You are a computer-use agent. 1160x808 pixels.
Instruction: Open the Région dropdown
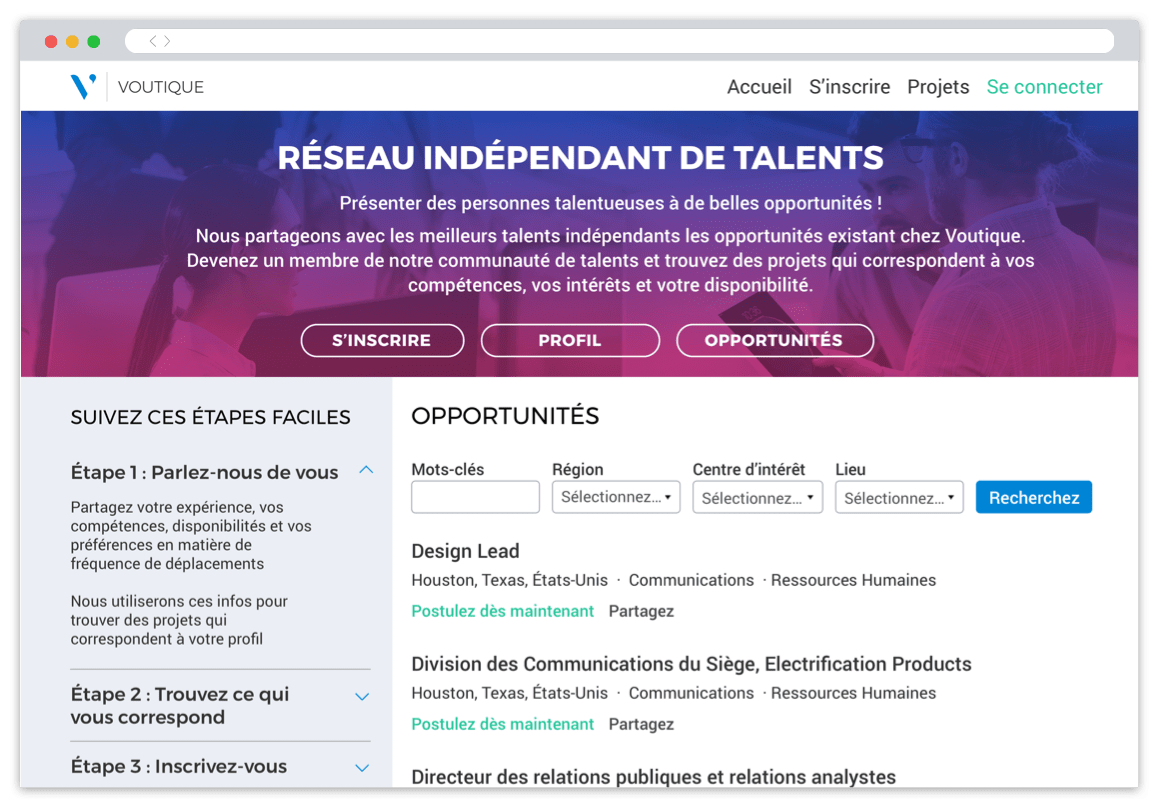pos(616,497)
